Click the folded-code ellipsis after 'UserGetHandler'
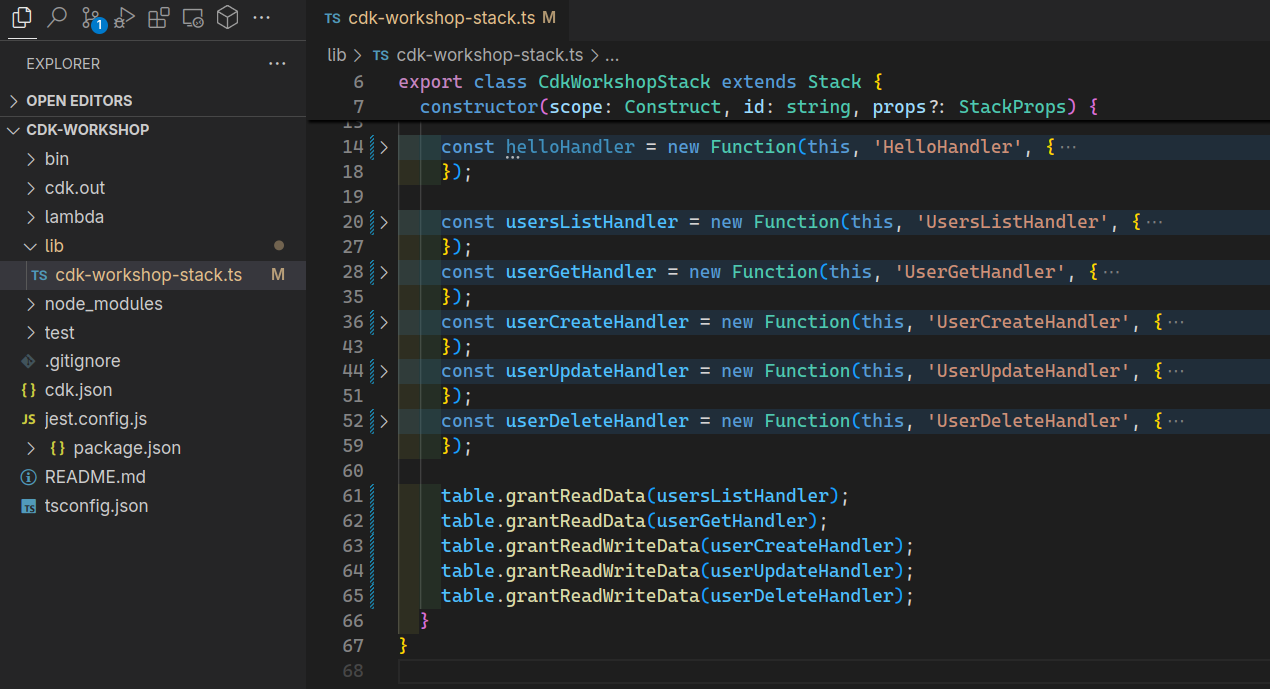Image resolution: width=1270 pixels, height=689 pixels. [1111, 272]
